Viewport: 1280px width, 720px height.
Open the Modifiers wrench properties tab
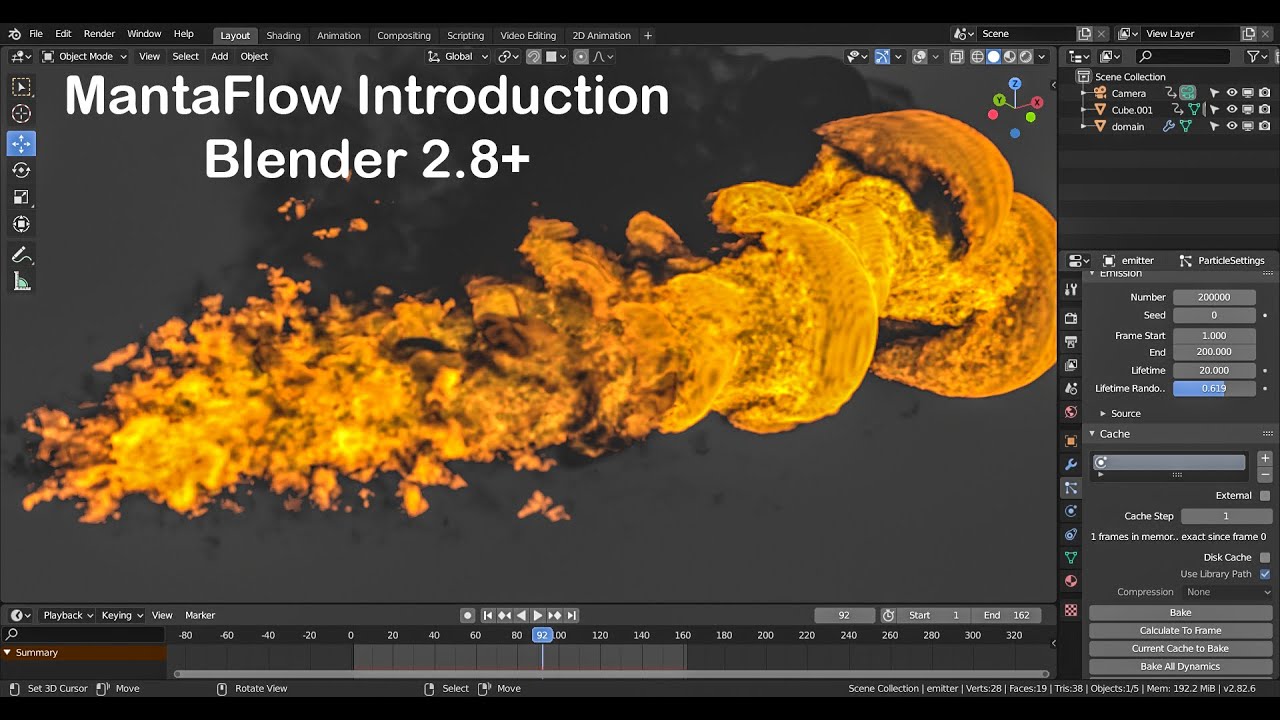pyautogui.click(x=1071, y=464)
